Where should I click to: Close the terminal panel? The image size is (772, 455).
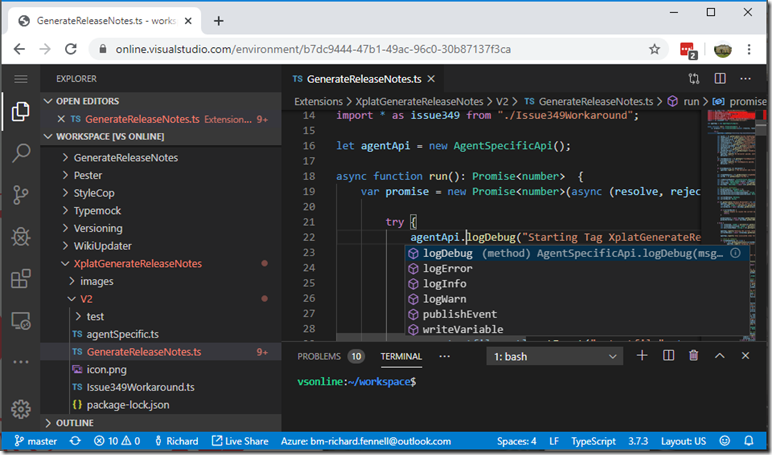(745, 356)
